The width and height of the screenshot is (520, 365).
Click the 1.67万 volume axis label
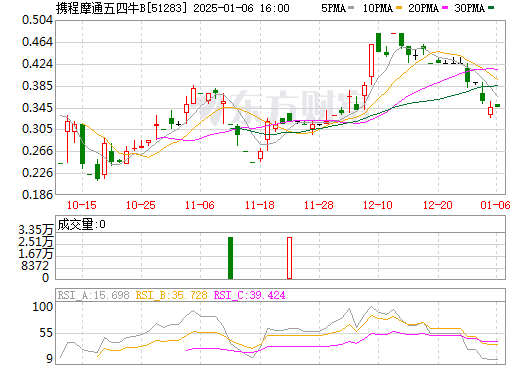click(36, 254)
